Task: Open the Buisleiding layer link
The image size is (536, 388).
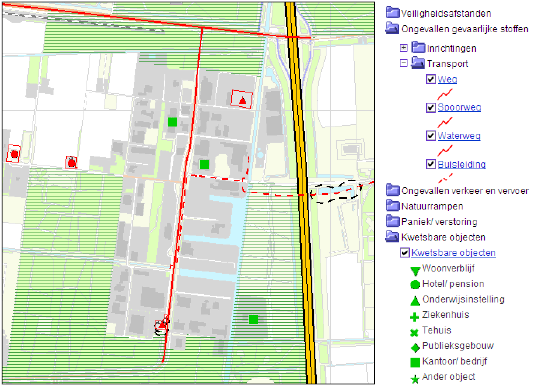Action: (461, 164)
